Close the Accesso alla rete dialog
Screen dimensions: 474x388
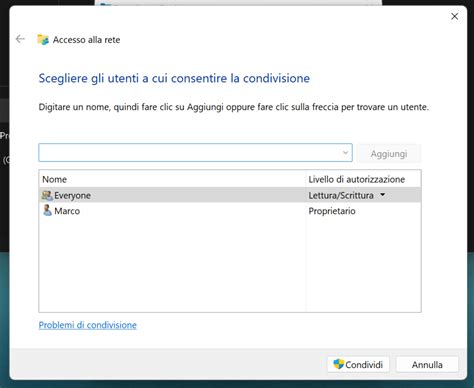pos(454,16)
